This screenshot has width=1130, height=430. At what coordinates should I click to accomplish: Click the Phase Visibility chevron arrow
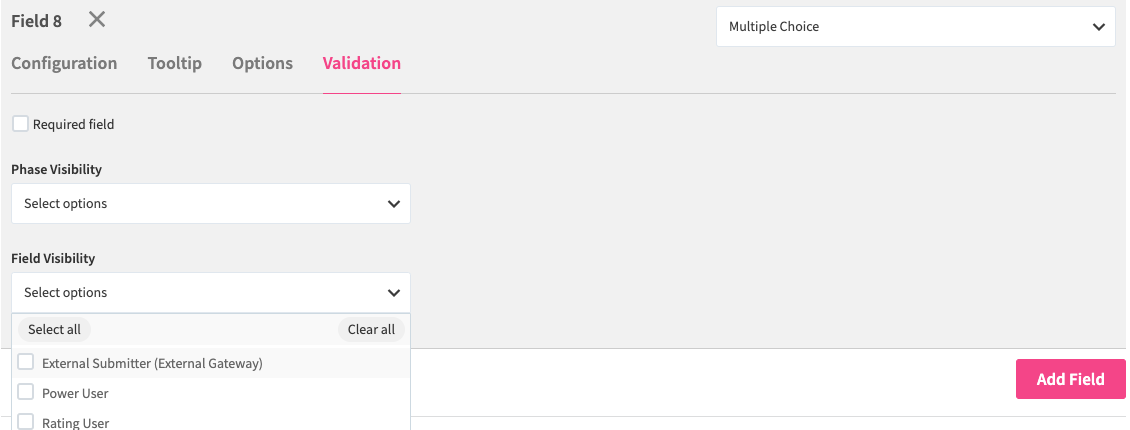(393, 204)
